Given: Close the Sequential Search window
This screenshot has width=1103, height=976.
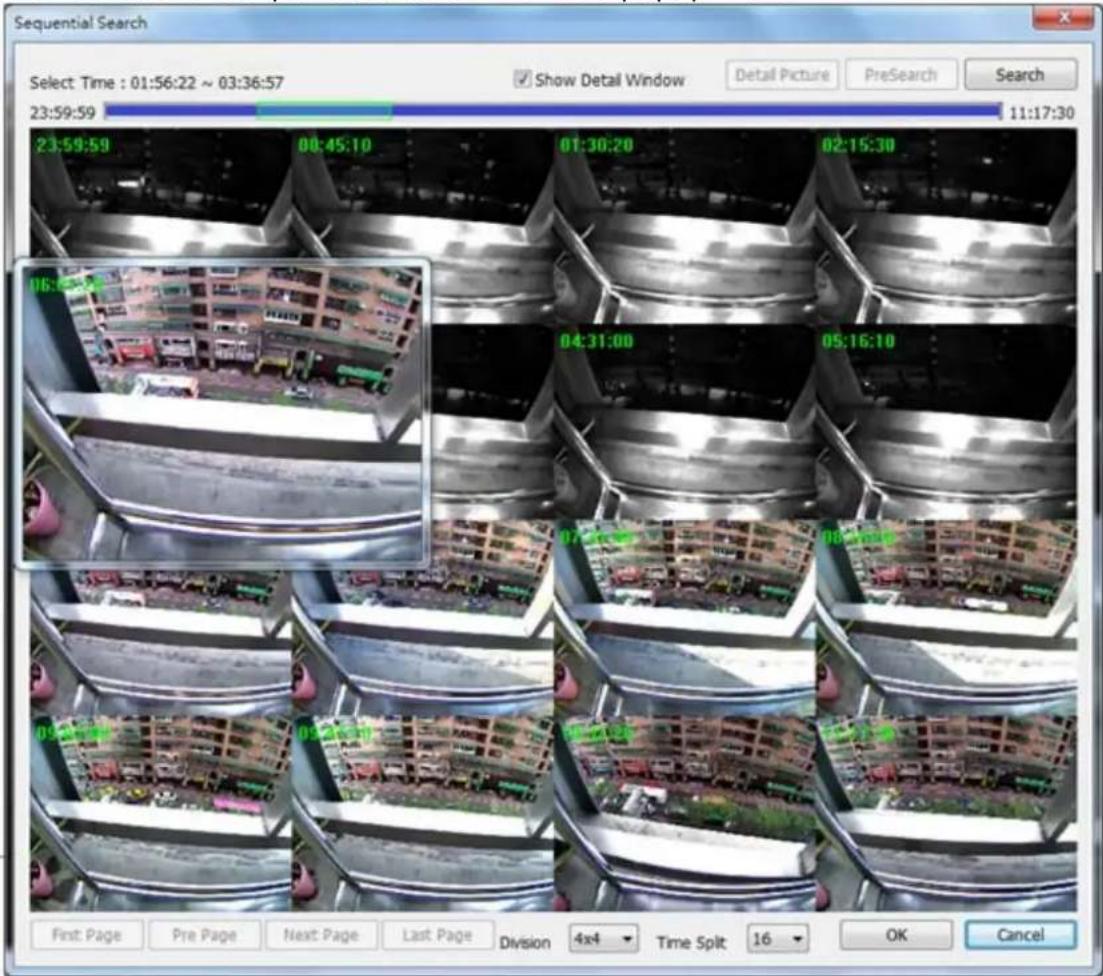Looking at the screenshot, I should coord(1062,17).
